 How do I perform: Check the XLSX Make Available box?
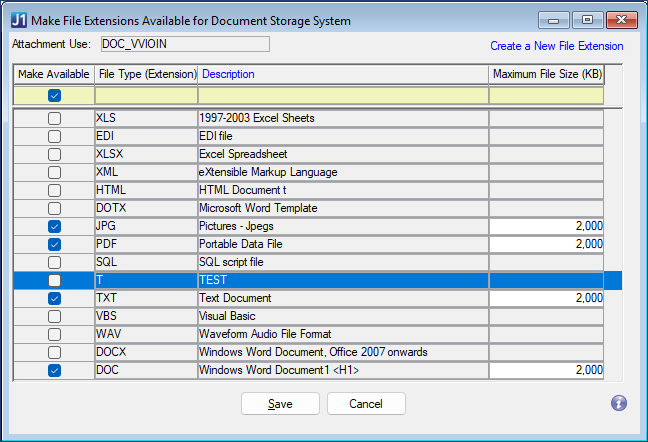[54, 154]
